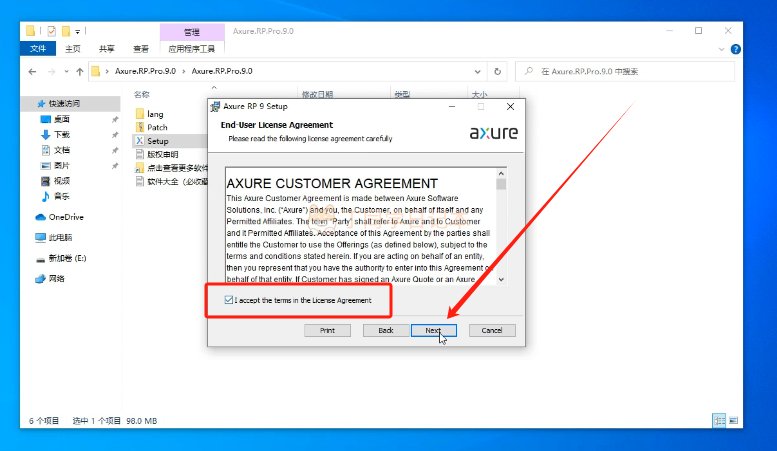Click the license agreement scrollbar thumb
Screen dimensions: 777x451
(x=501, y=184)
